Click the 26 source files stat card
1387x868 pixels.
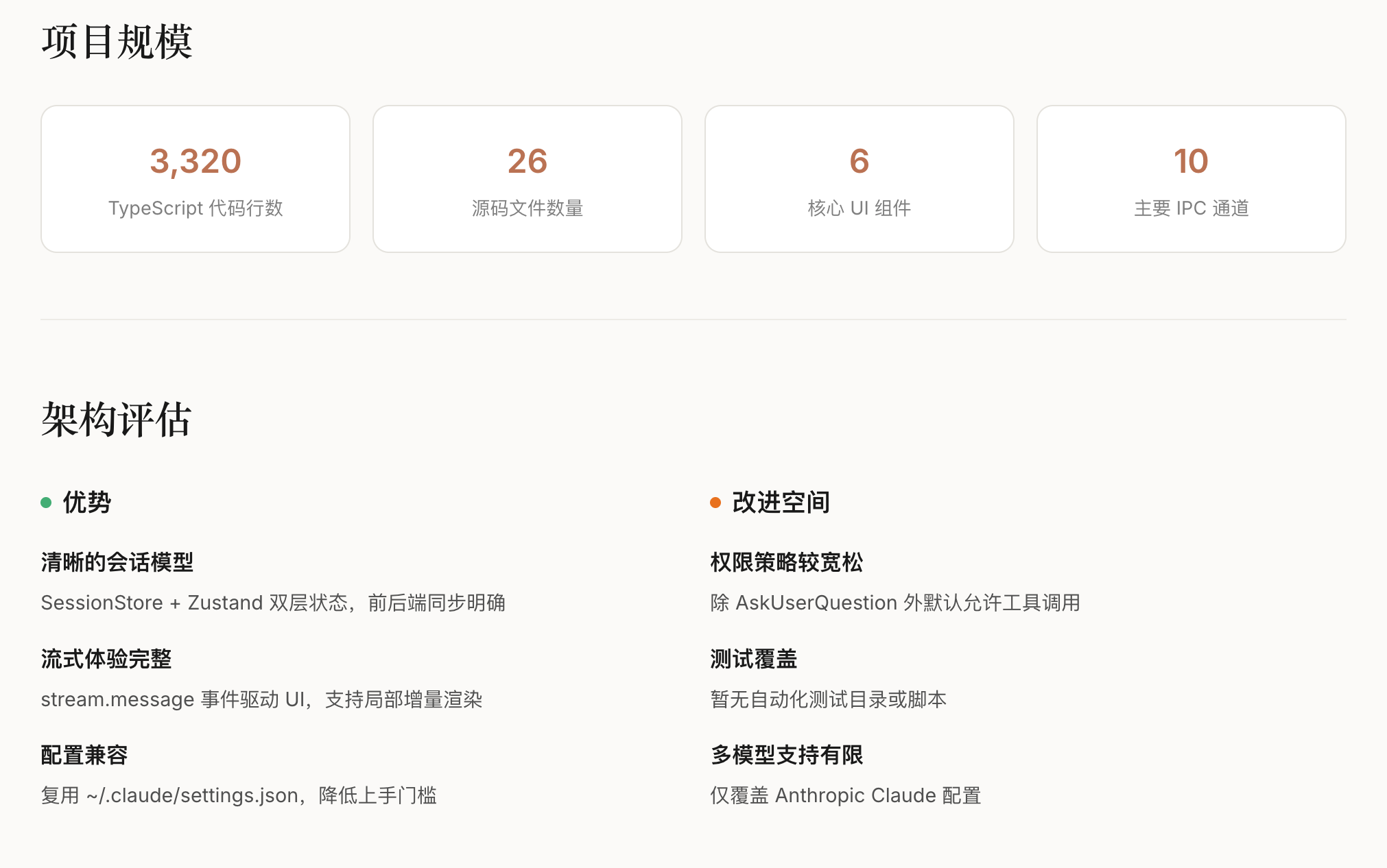527,179
